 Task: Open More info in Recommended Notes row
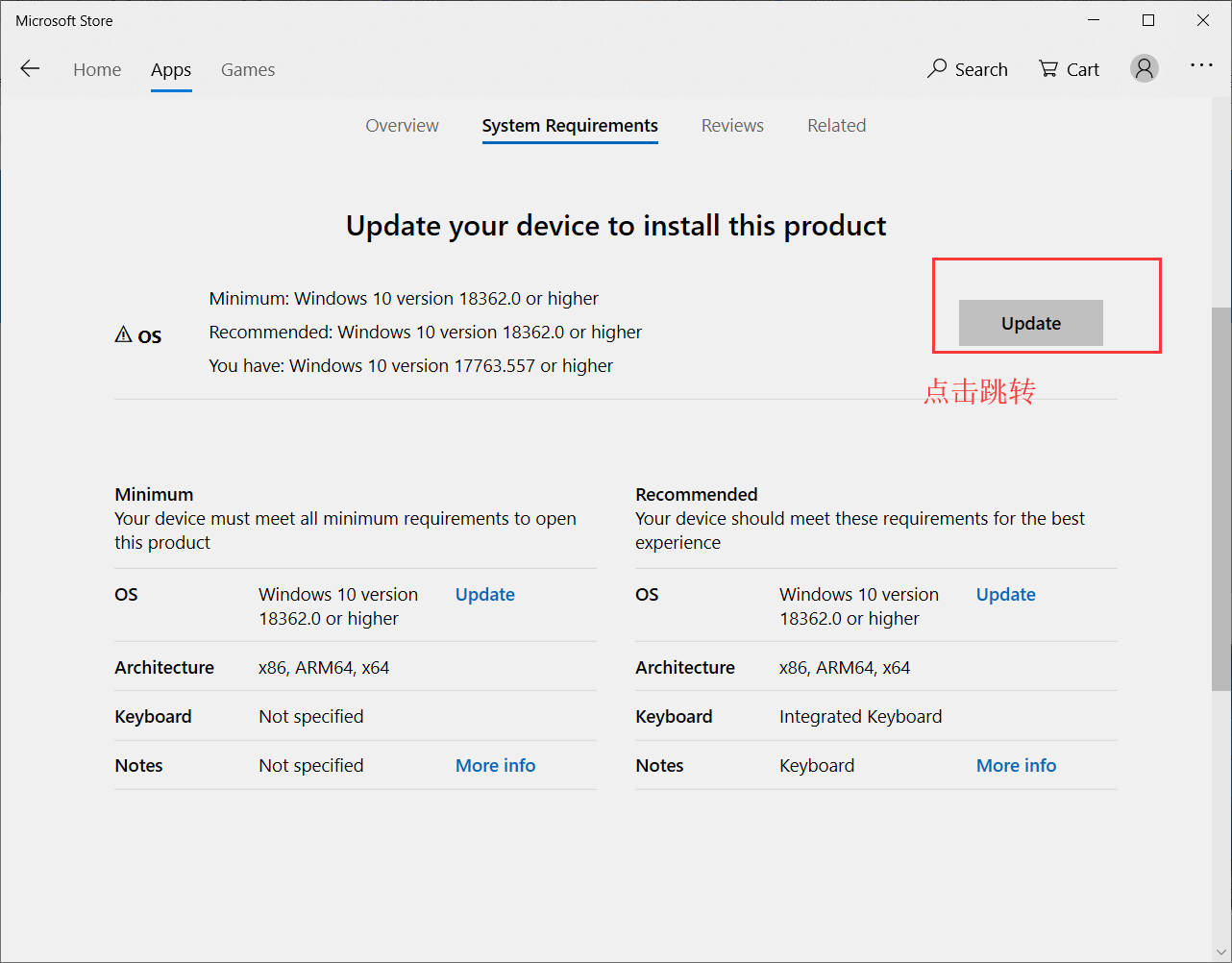click(x=1016, y=765)
